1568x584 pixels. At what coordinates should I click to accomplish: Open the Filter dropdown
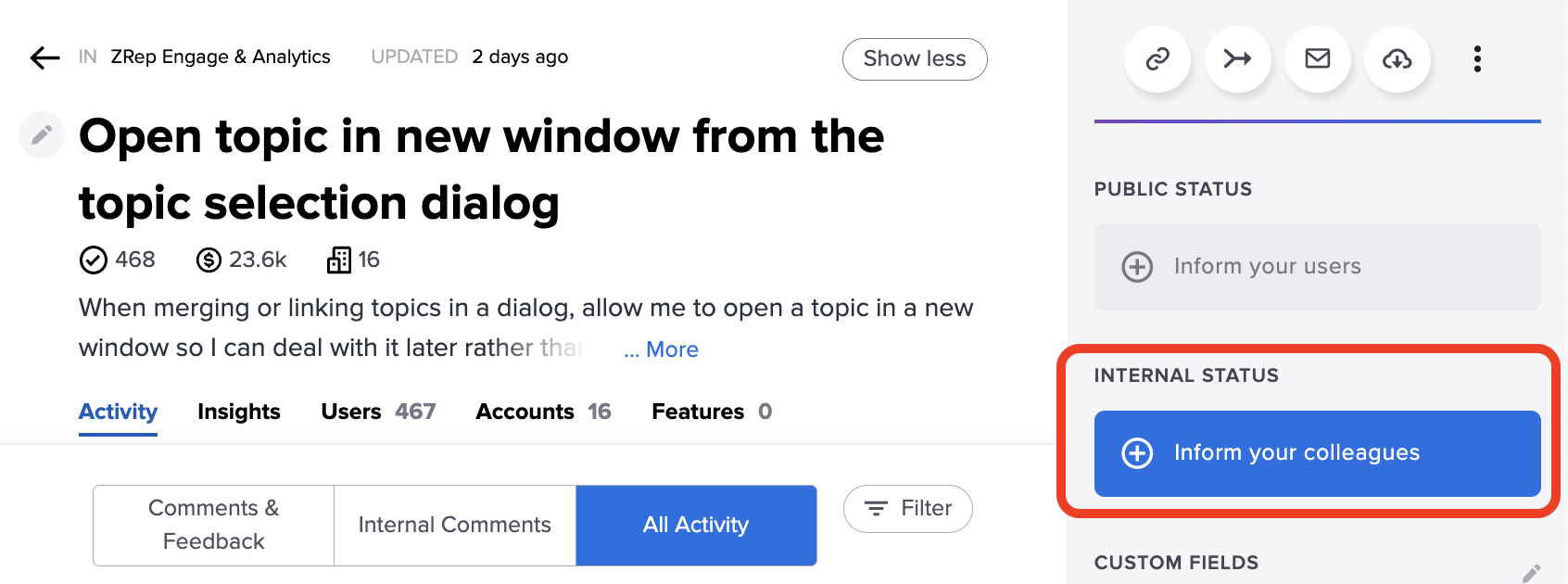tap(908, 509)
